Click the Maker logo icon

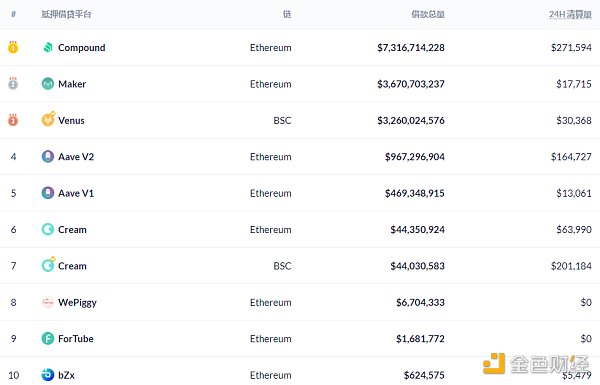(x=48, y=84)
